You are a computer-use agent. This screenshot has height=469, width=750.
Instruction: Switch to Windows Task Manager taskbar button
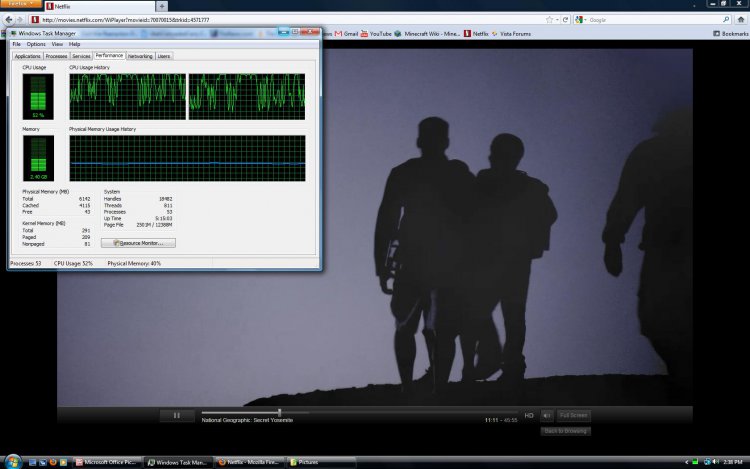177,462
